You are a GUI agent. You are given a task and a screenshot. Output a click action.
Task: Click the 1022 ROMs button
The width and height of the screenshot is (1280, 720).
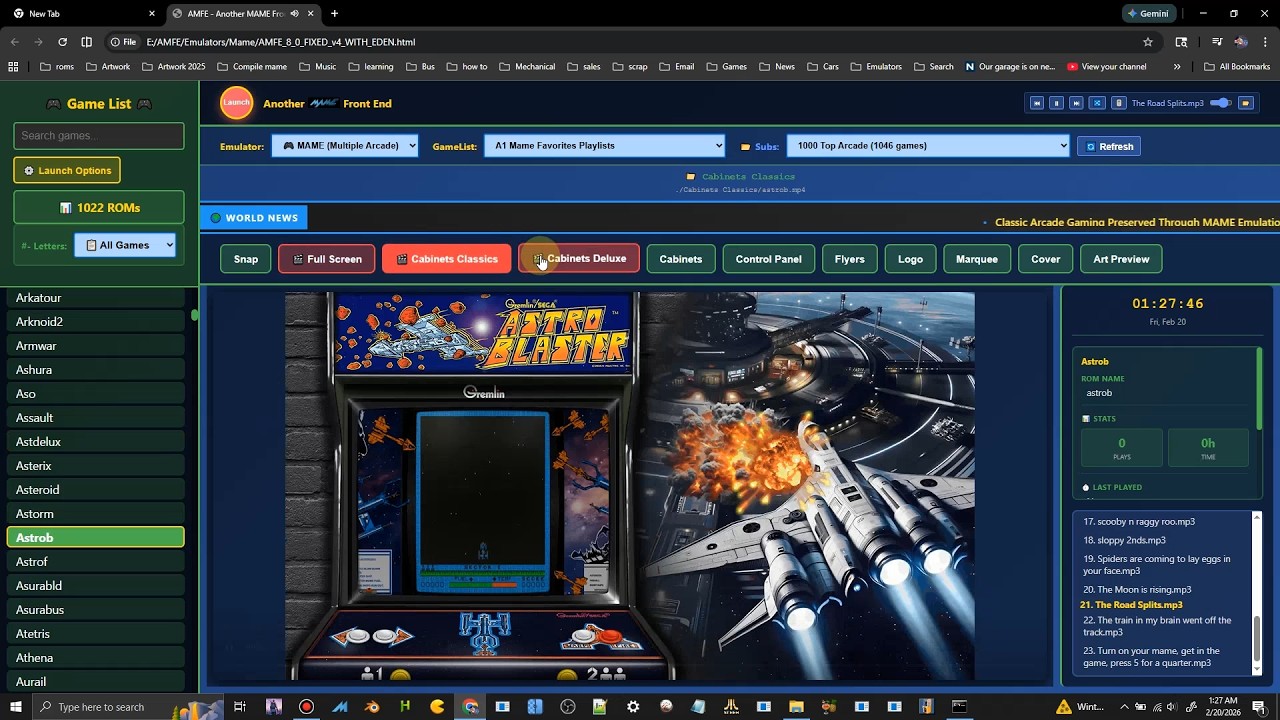[x=99, y=208]
